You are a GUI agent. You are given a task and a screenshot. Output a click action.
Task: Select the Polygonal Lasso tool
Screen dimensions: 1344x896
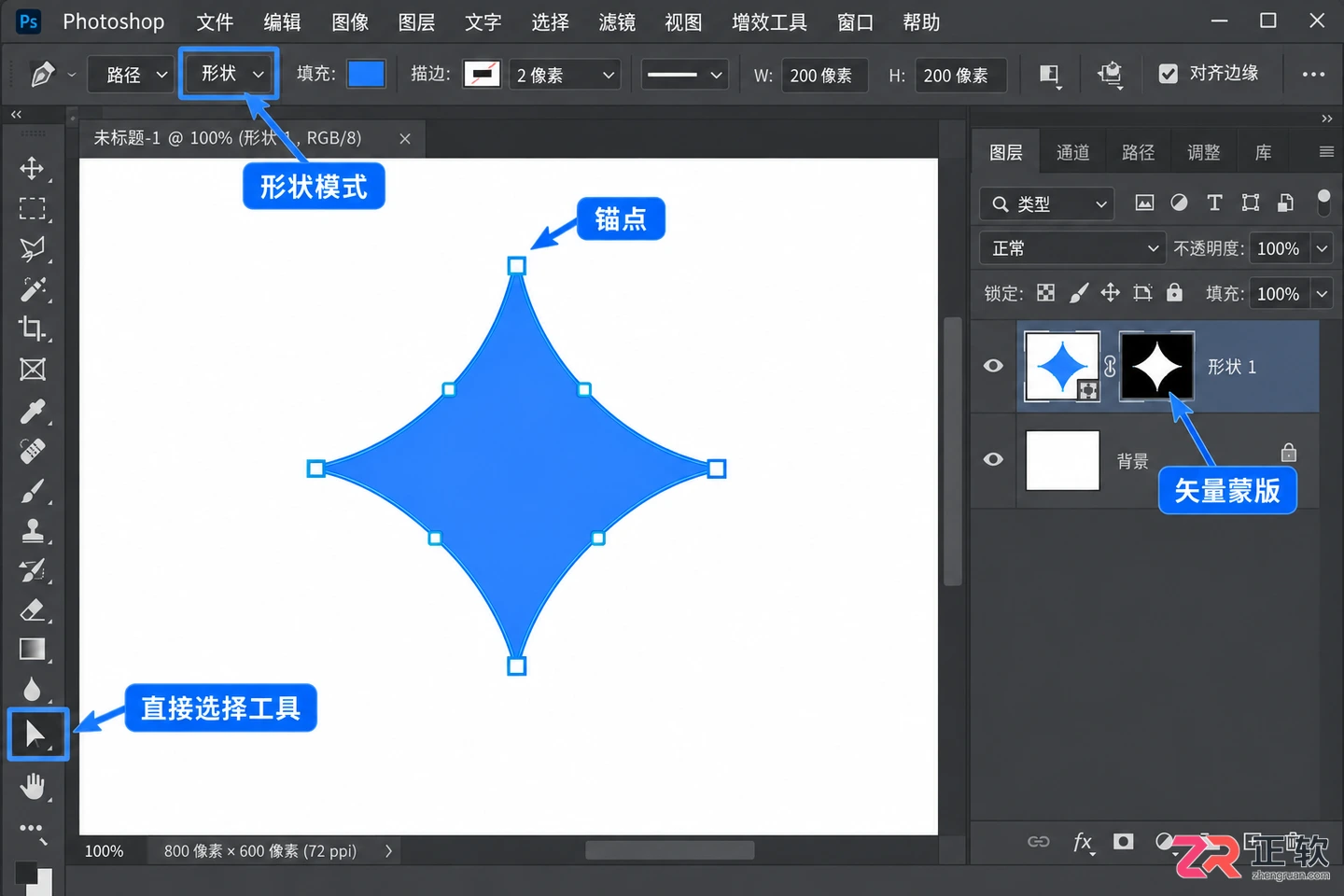pyautogui.click(x=33, y=249)
